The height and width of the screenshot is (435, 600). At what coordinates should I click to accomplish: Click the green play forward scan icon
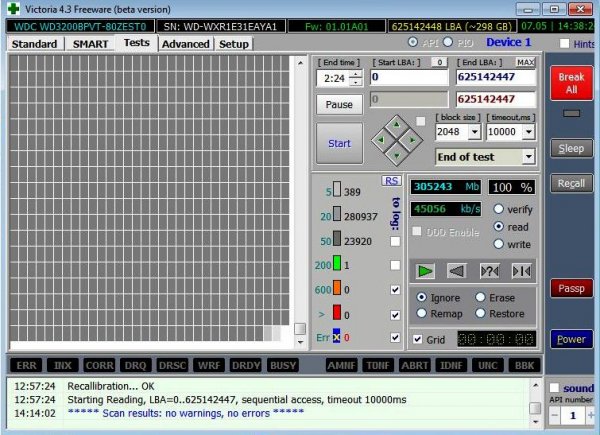coord(427,270)
